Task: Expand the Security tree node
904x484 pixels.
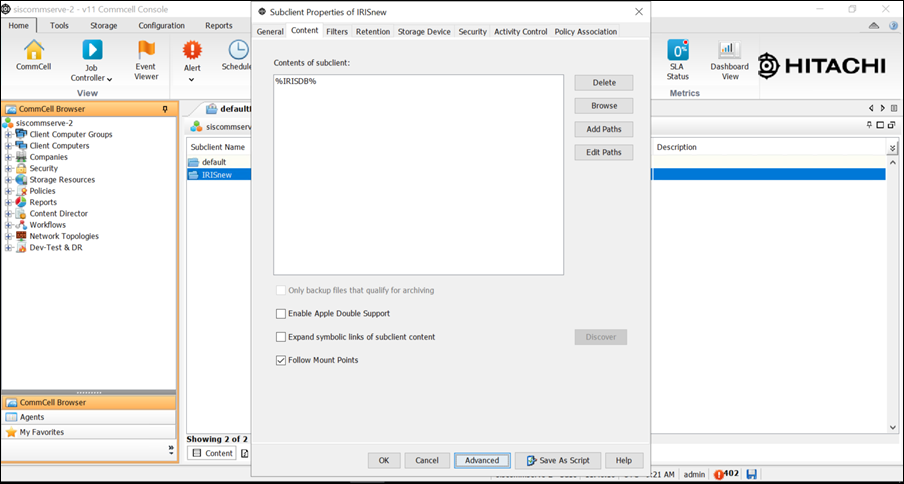Action: (x=9, y=169)
